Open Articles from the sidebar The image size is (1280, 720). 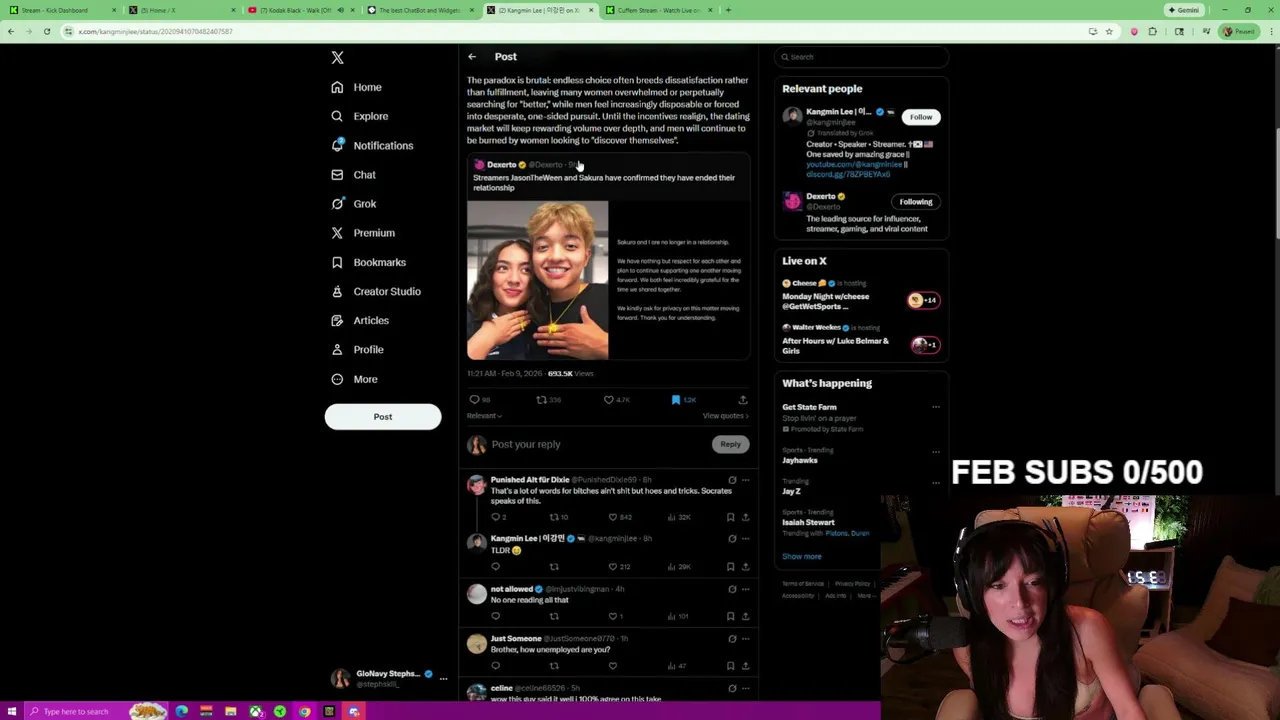pos(360,320)
